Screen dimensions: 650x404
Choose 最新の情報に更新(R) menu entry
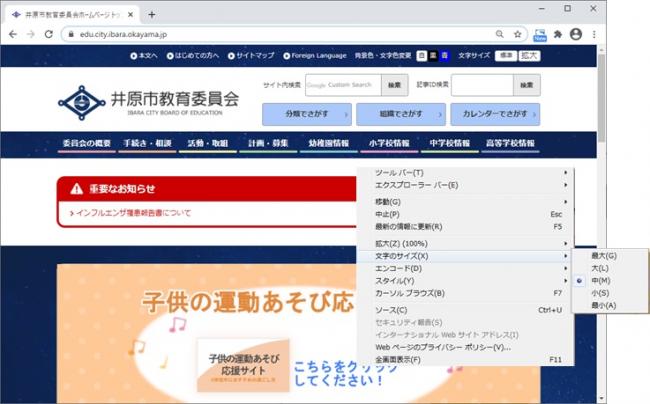(466, 227)
